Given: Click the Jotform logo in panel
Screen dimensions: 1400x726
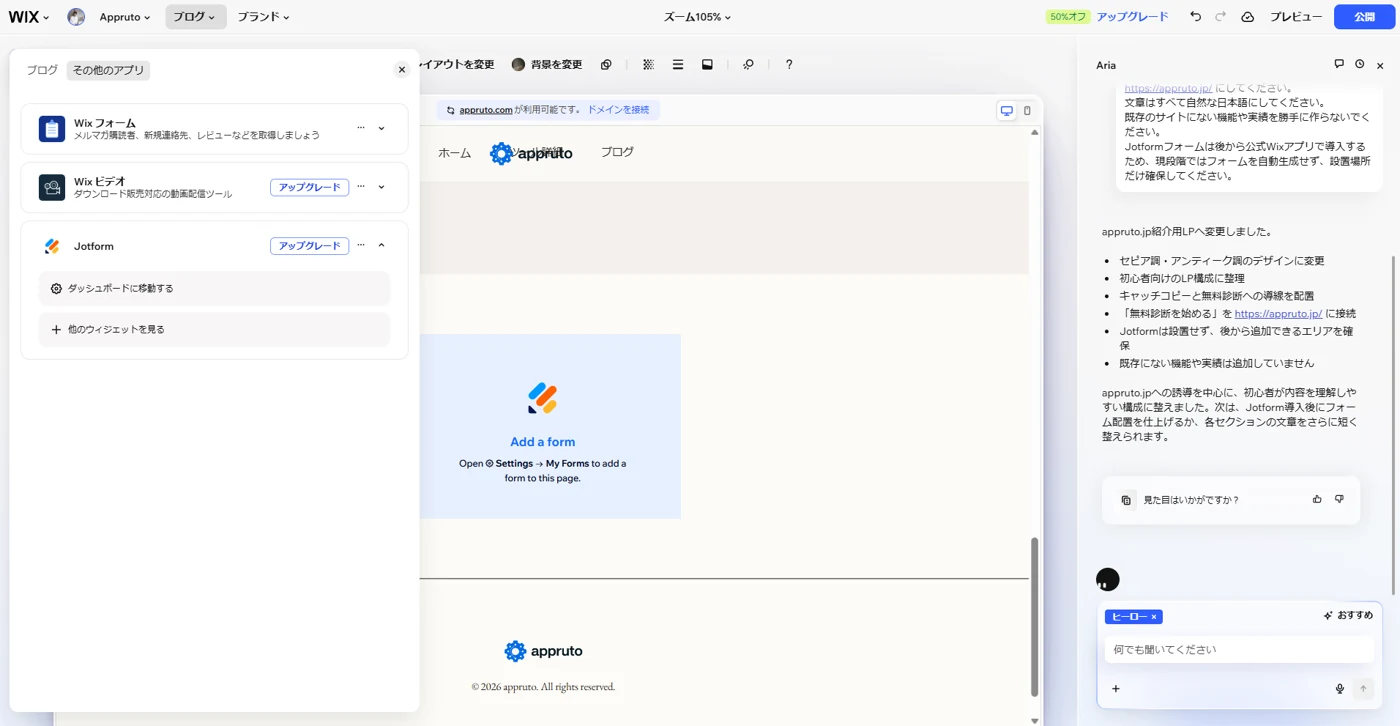Looking at the screenshot, I should (52, 246).
